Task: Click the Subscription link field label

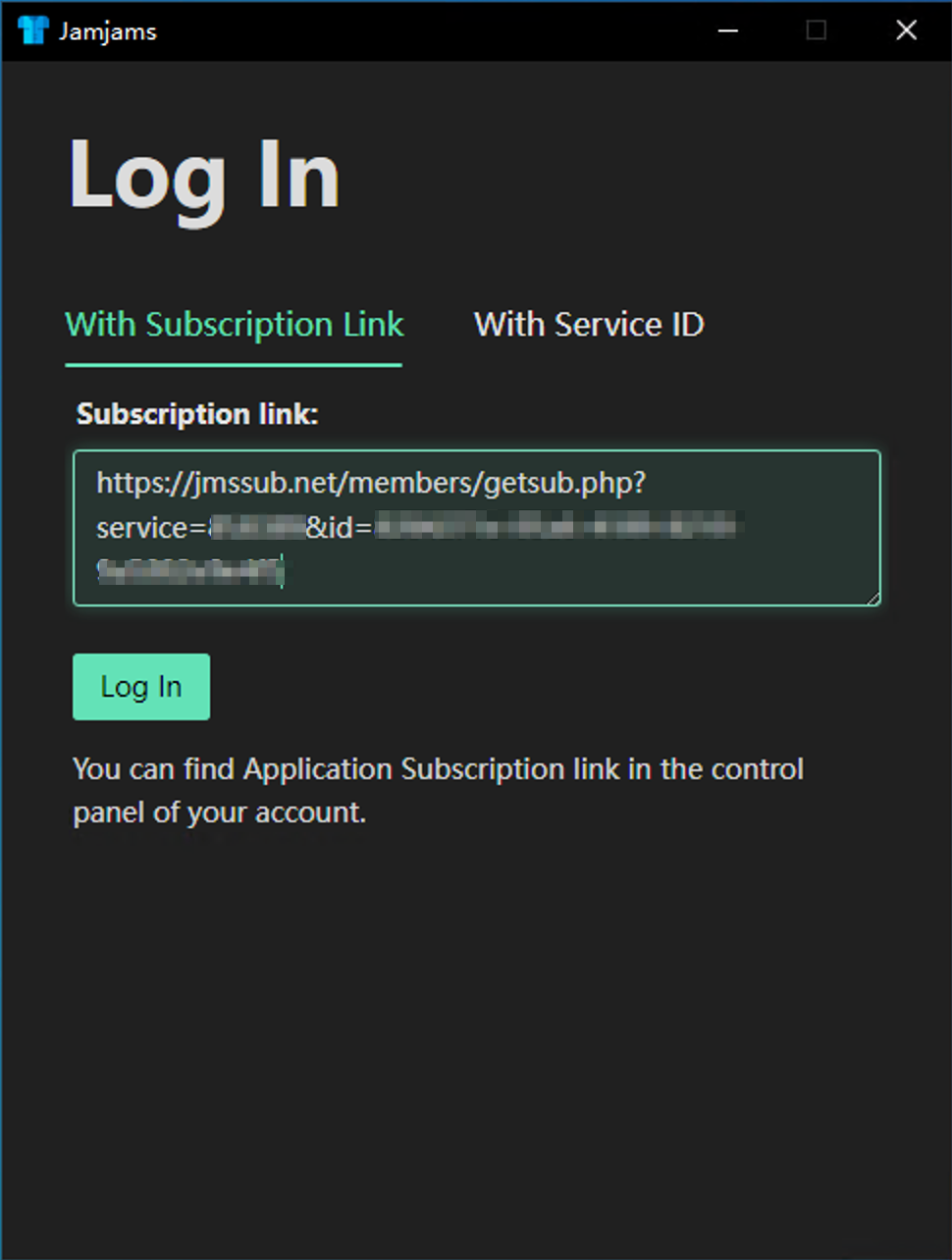Action: tap(196, 413)
